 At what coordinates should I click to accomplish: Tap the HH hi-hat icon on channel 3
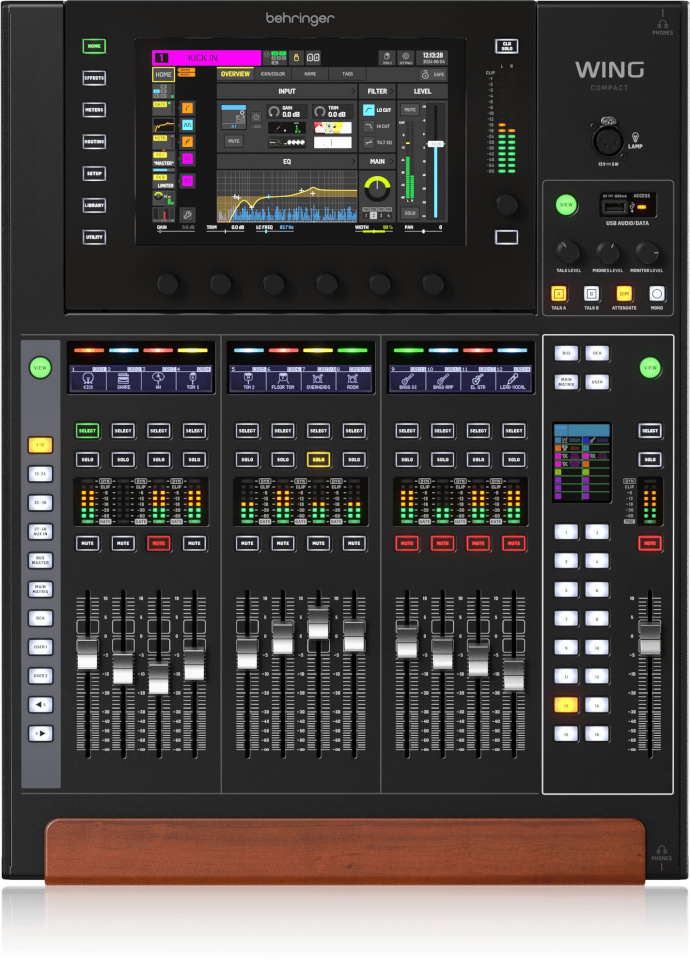click(x=158, y=379)
